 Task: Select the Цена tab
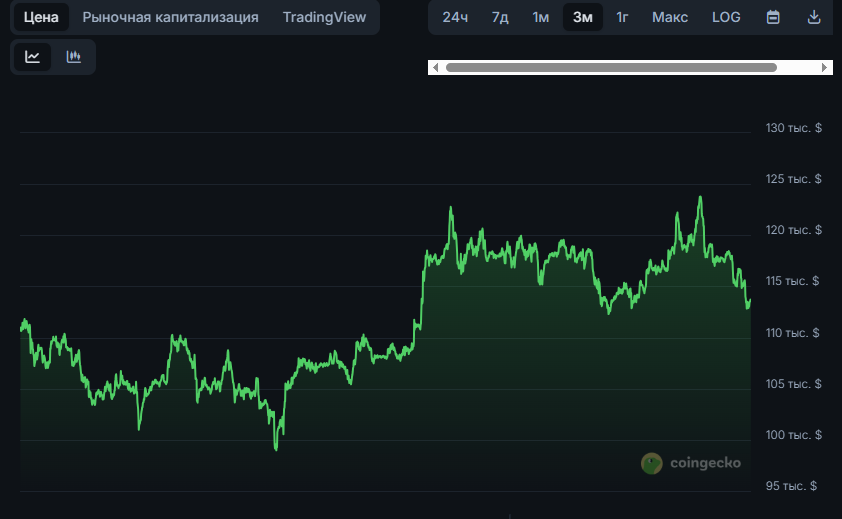tap(41, 17)
